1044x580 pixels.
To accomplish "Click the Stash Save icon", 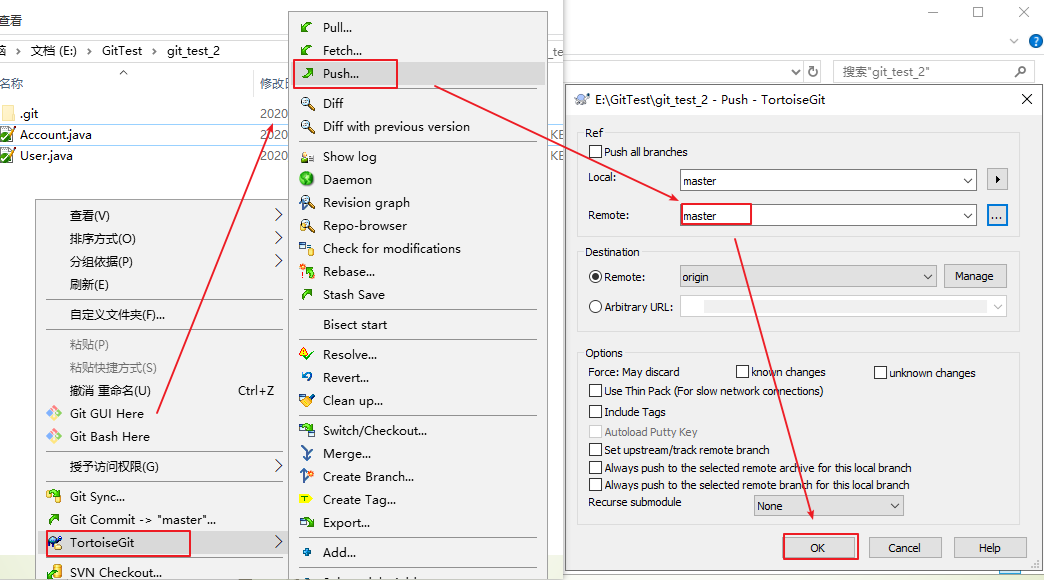I will pyautogui.click(x=306, y=294).
